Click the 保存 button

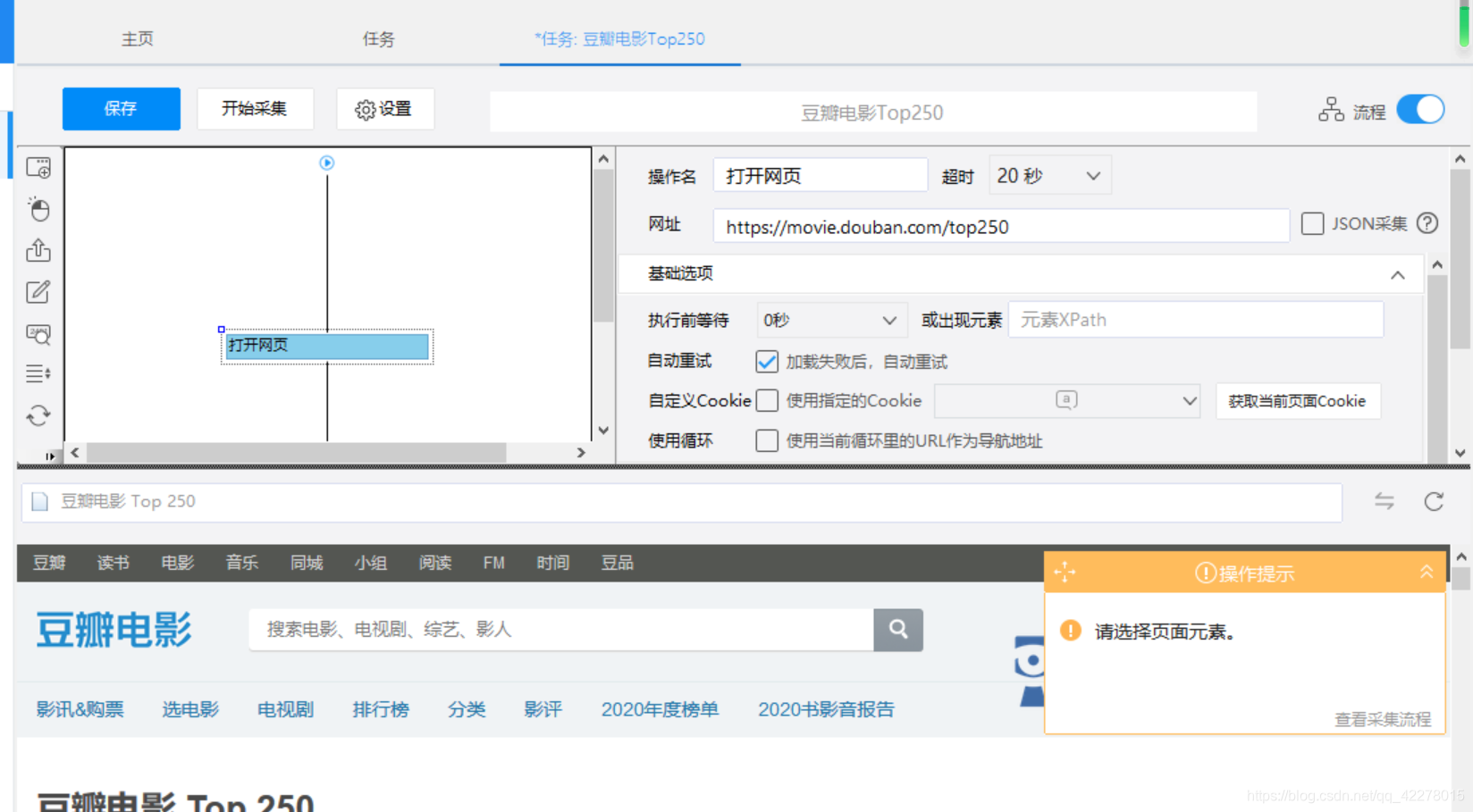click(x=121, y=109)
